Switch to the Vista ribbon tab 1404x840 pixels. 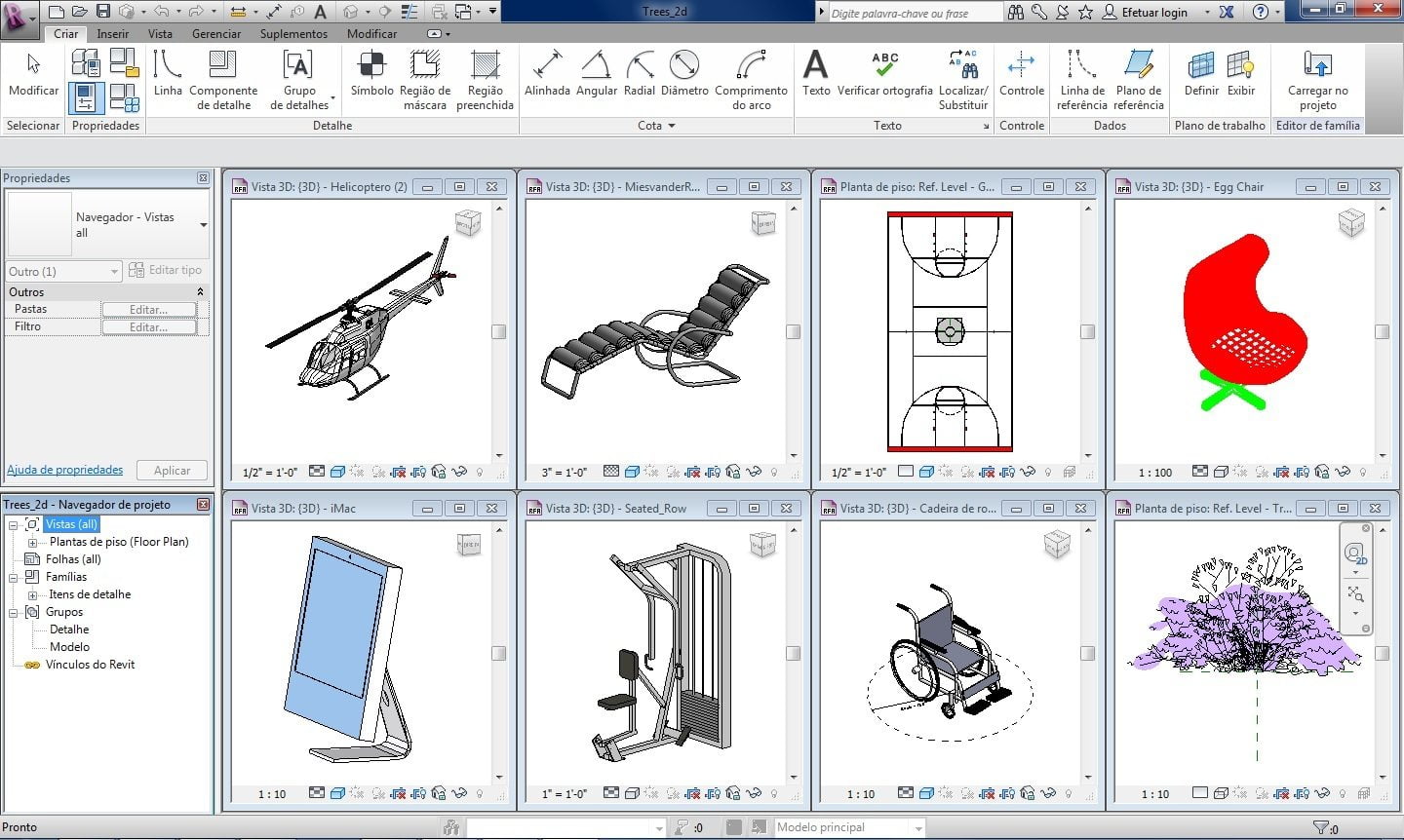160,33
